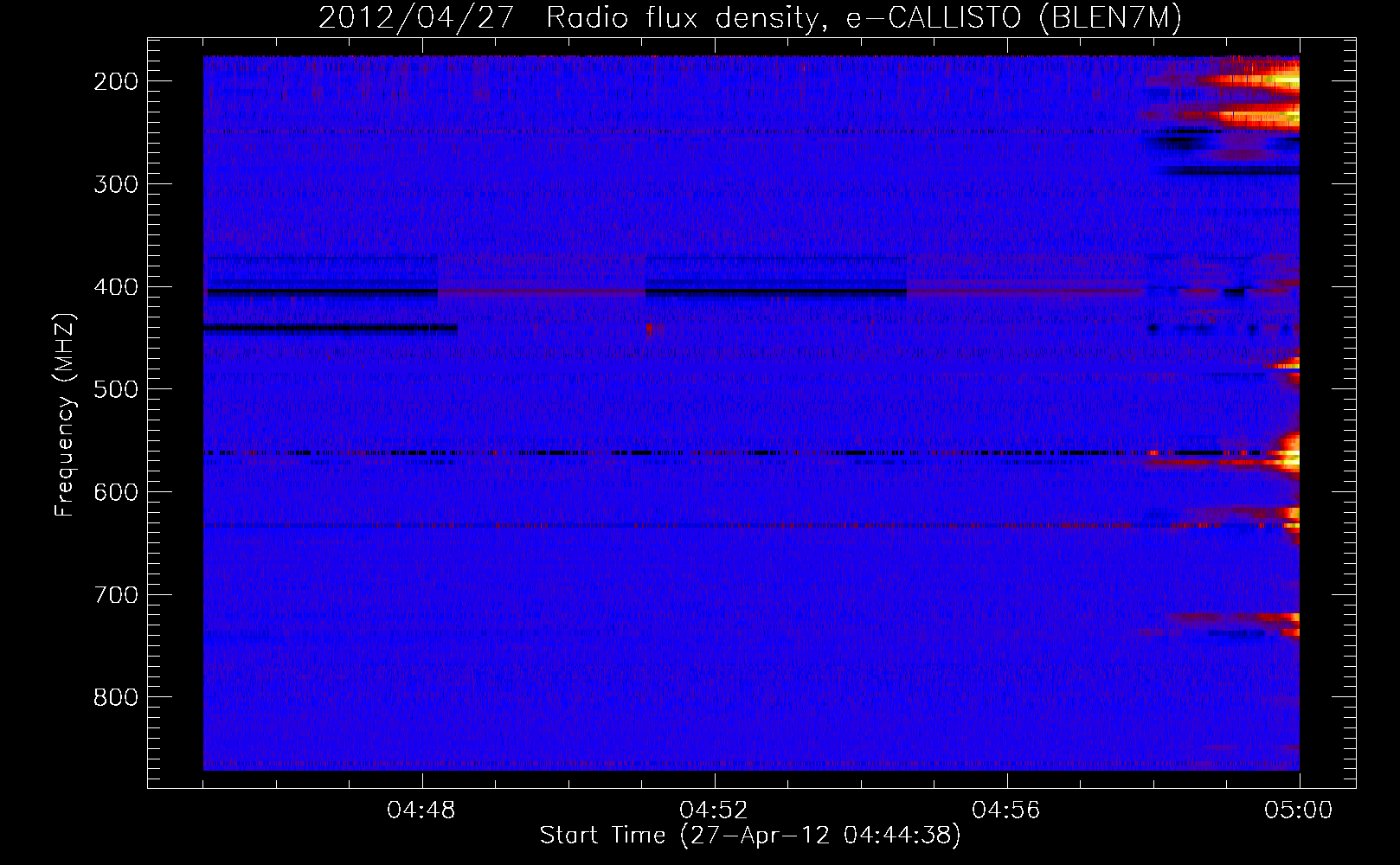Click the 'Start Time (27-Apr-12 04:44:38)' label
Viewport: 1400px width, 865px height.
[750, 836]
